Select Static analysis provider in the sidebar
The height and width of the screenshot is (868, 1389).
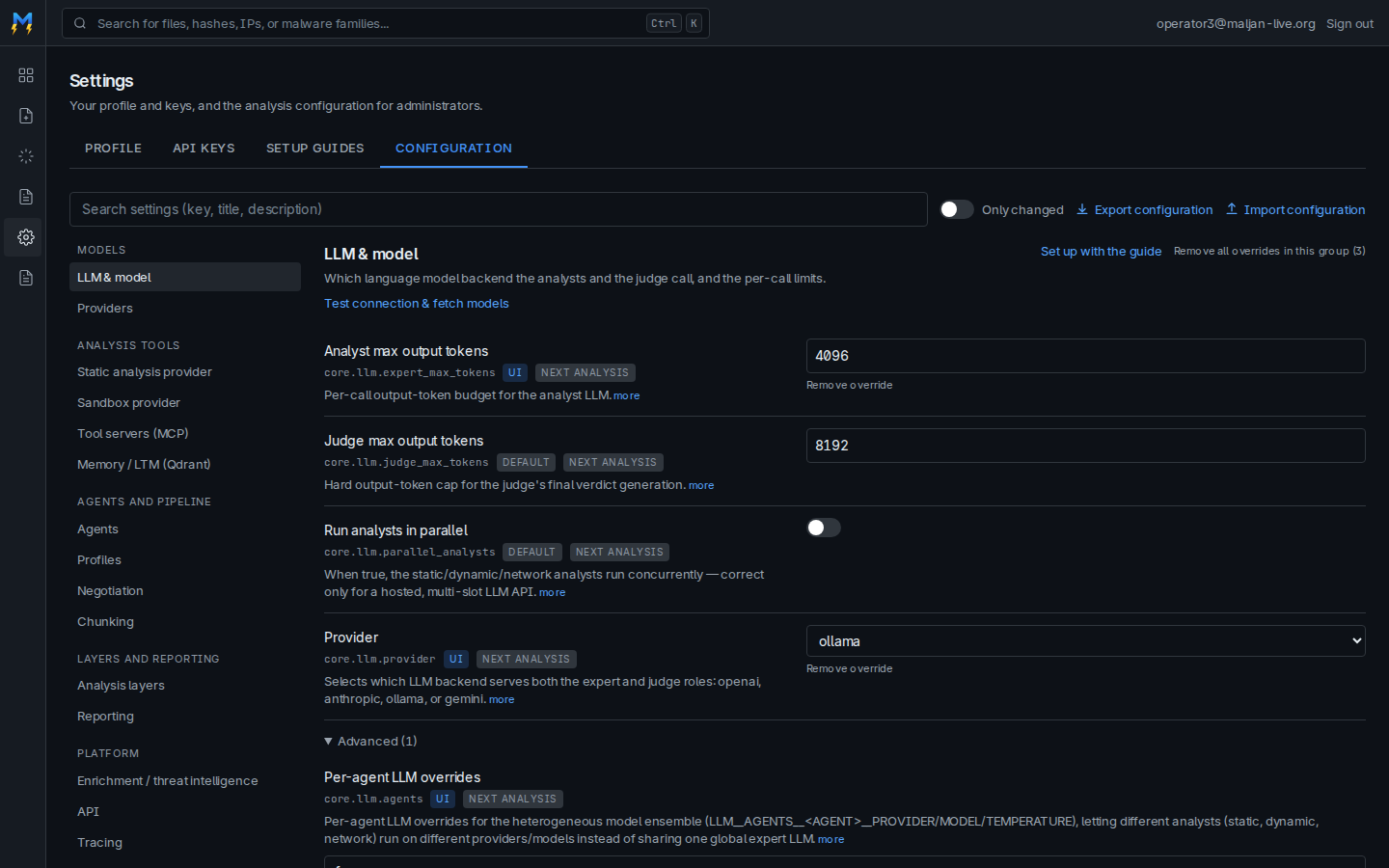(x=185, y=372)
